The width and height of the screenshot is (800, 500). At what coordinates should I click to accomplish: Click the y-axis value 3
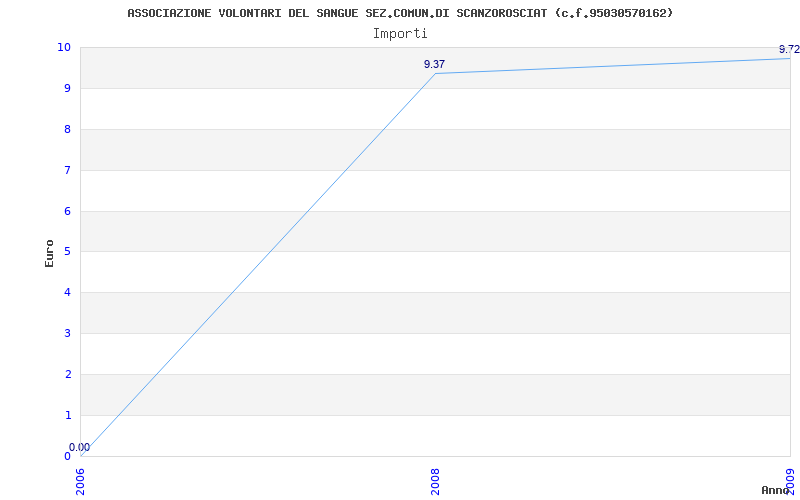67,333
